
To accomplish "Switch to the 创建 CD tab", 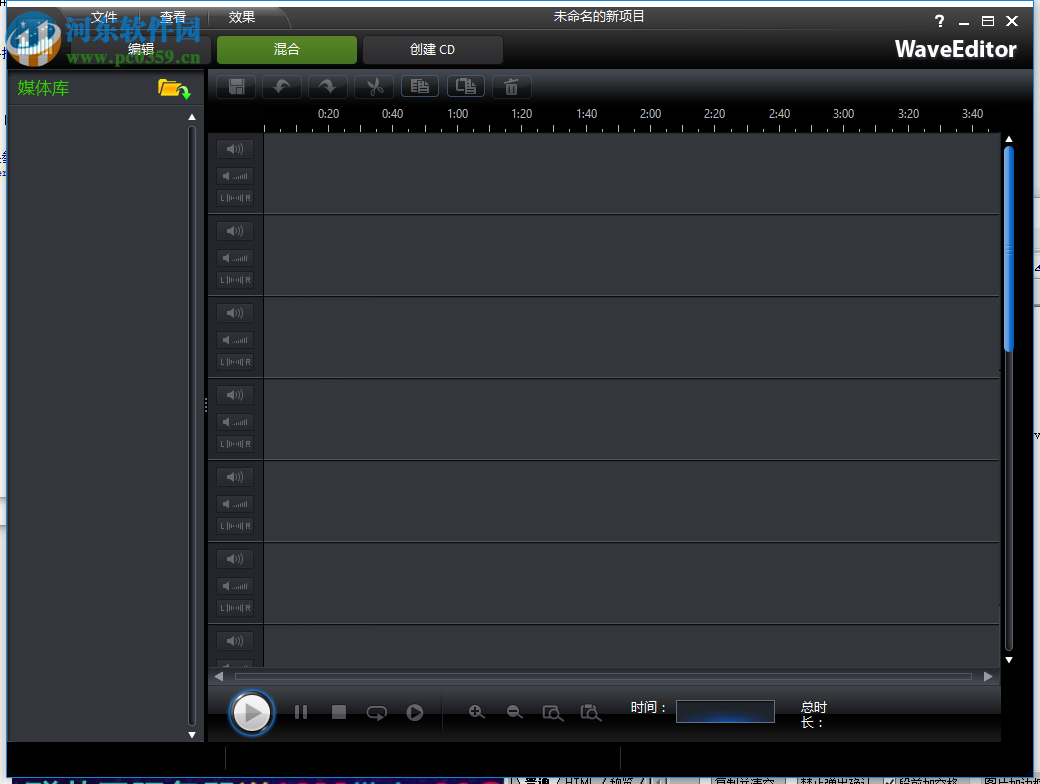I will pyautogui.click(x=432, y=49).
